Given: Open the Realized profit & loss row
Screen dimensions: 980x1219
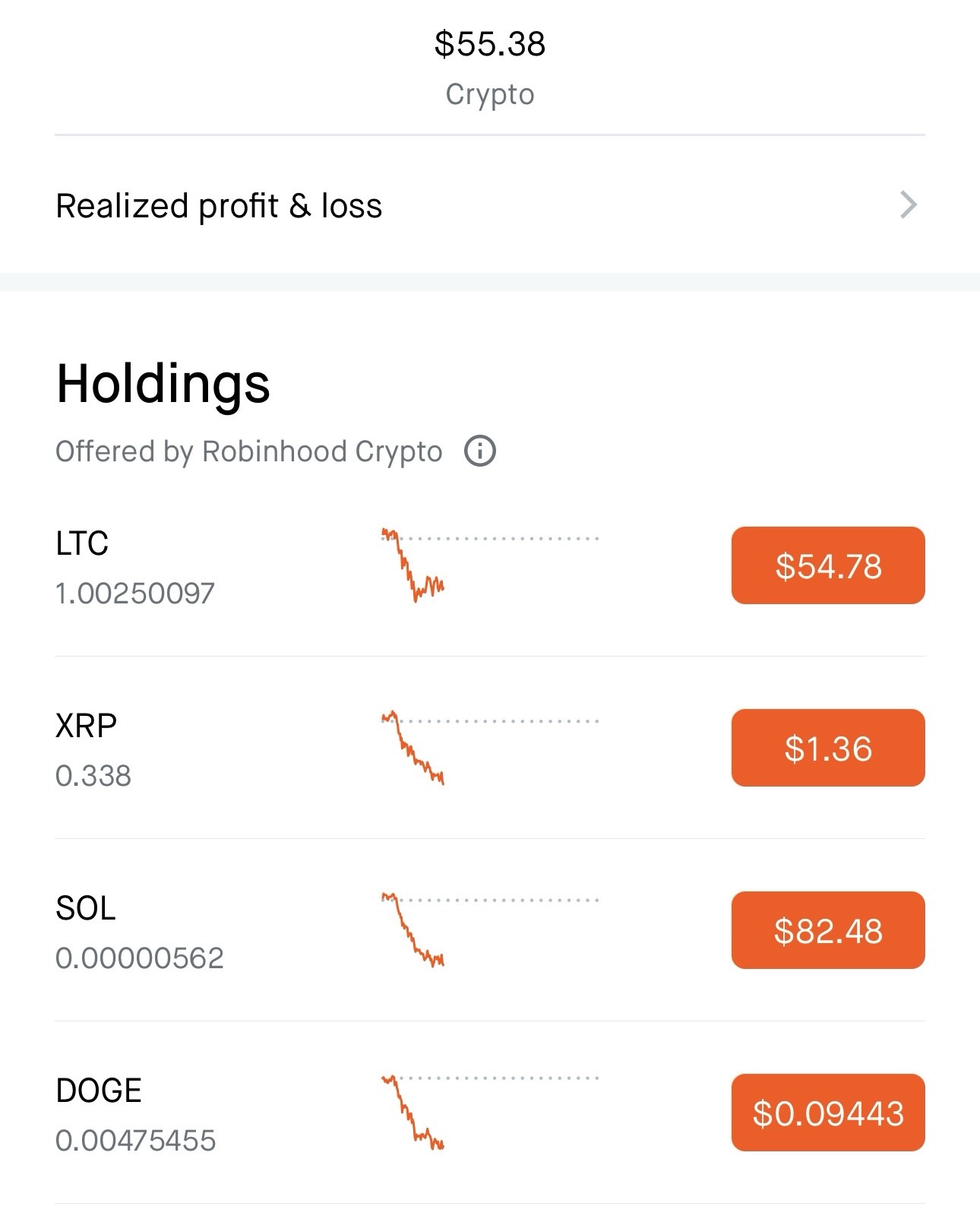Looking at the screenshot, I should [x=219, y=206].
